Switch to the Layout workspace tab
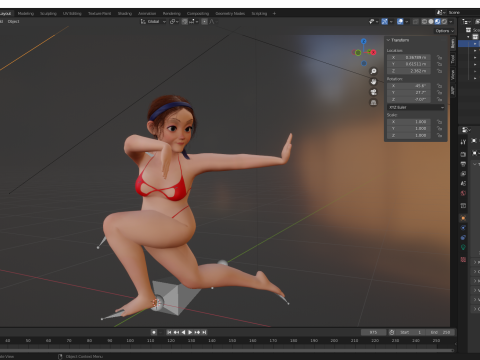Viewport: 480px width, 360px height. pos(5,14)
